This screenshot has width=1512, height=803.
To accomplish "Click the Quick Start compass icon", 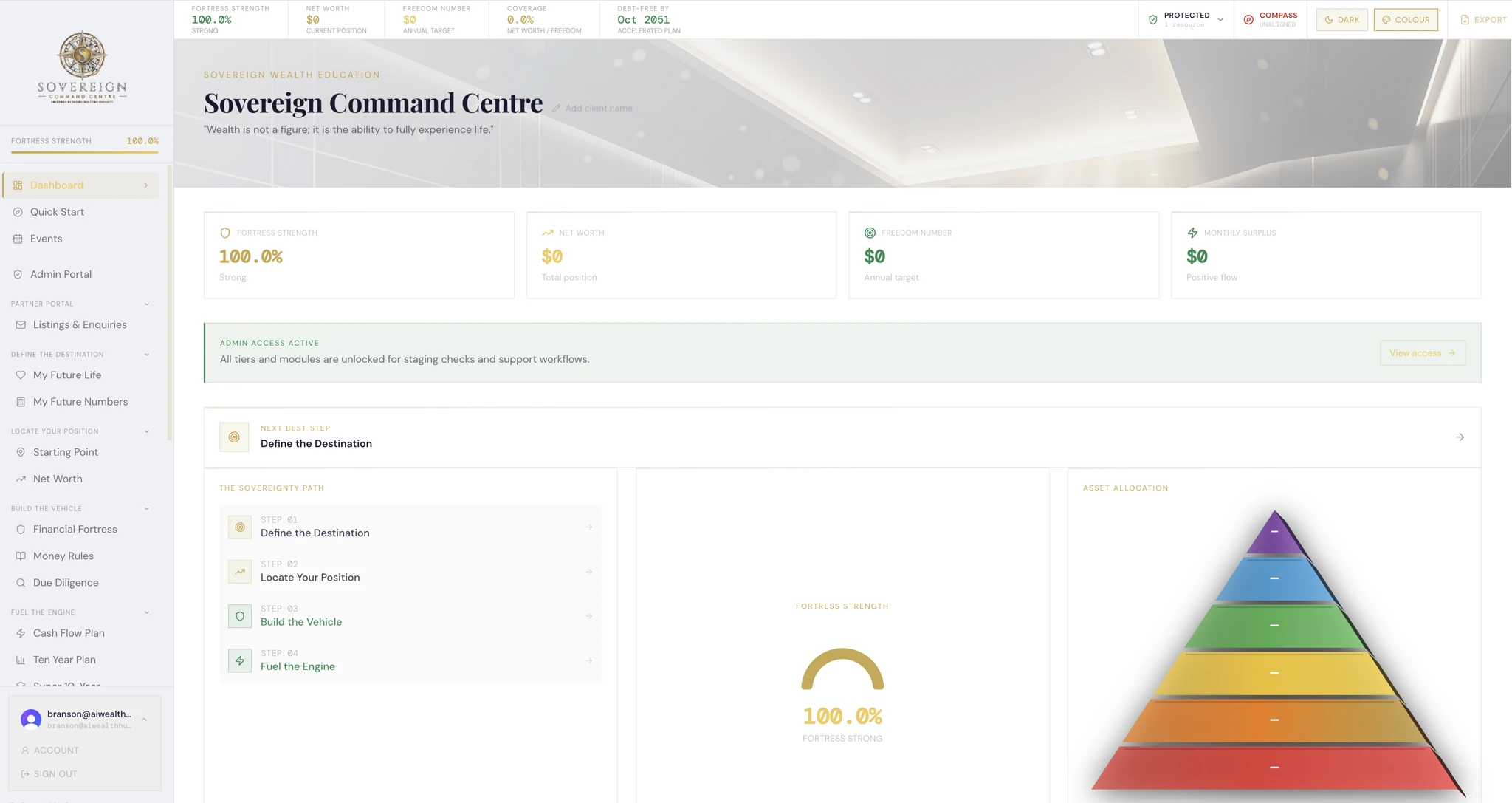I will (x=18, y=212).
